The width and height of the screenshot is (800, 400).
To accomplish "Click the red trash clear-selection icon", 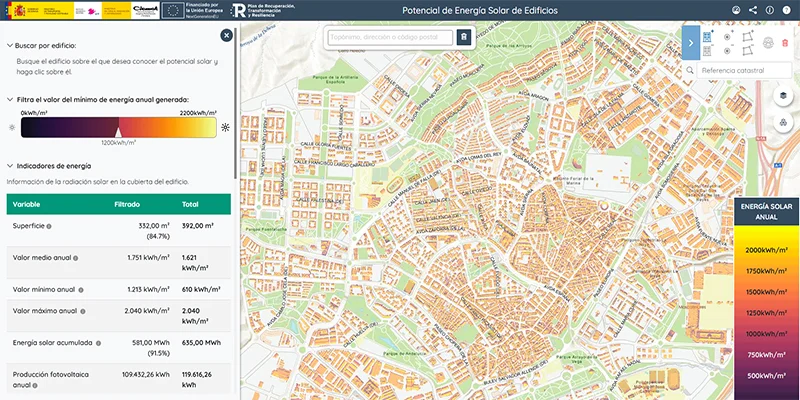I will coord(785,43).
